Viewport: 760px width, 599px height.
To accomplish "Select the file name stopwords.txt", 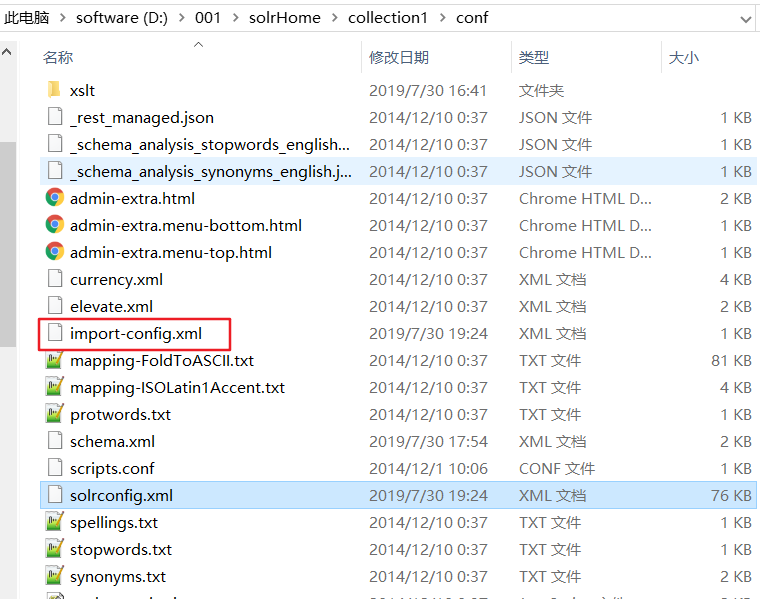I will [x=121, y=550].
